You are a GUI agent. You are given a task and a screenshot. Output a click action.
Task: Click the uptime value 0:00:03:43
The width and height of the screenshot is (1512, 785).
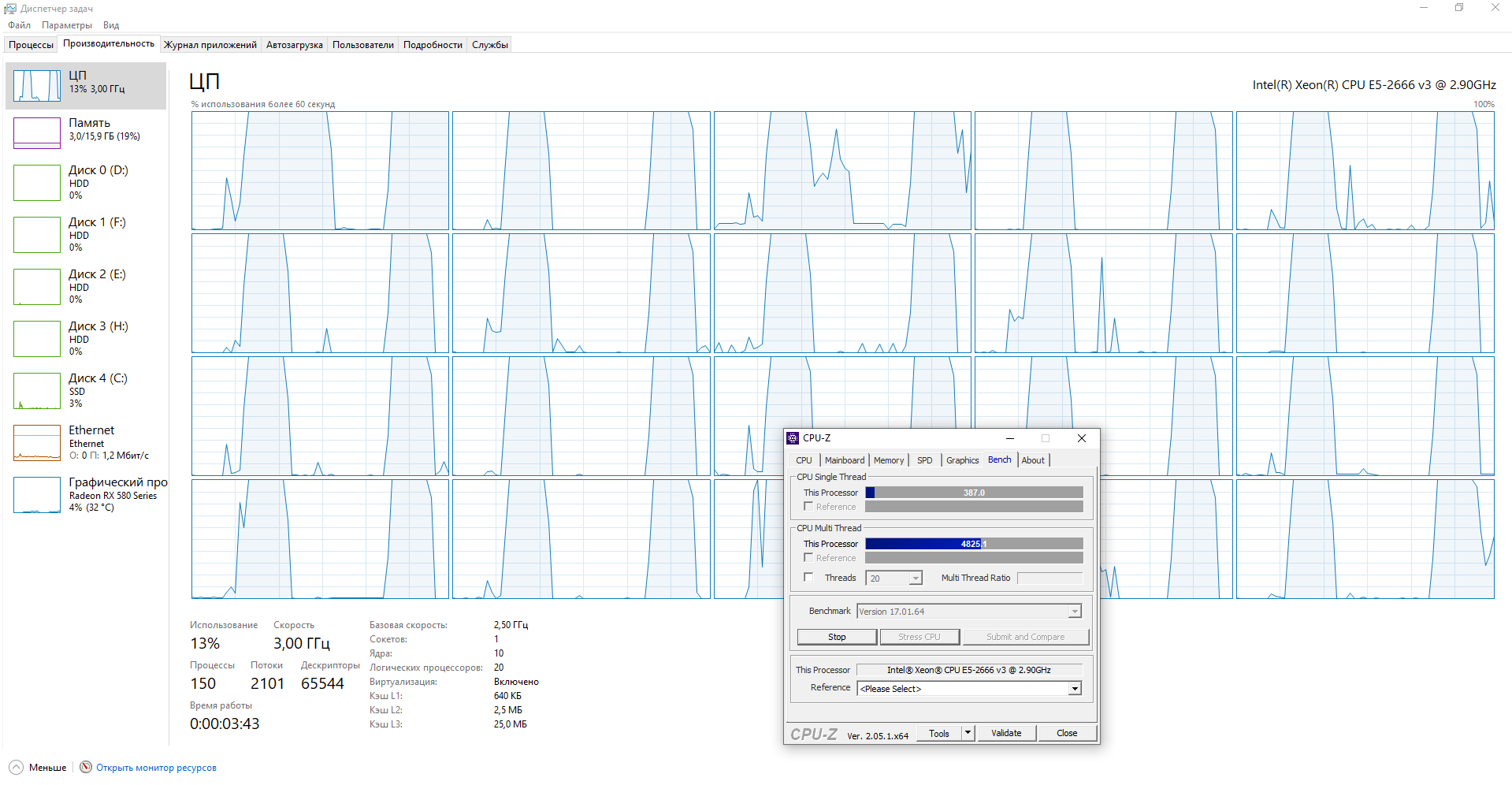tap(225, 724)
